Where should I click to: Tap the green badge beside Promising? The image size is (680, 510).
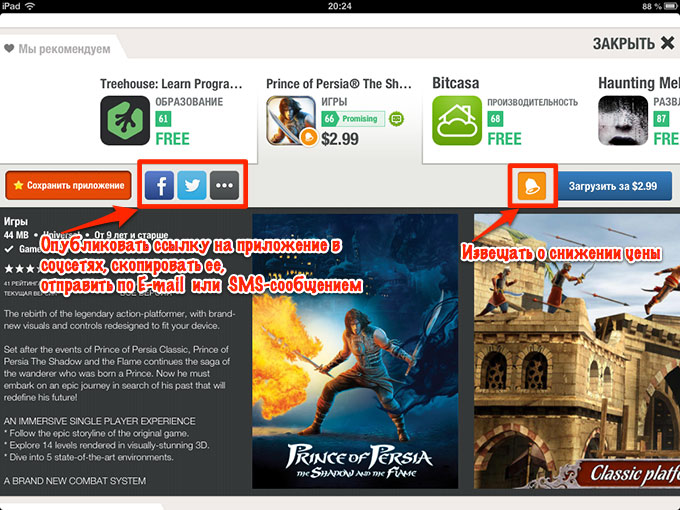pos(396,118)
